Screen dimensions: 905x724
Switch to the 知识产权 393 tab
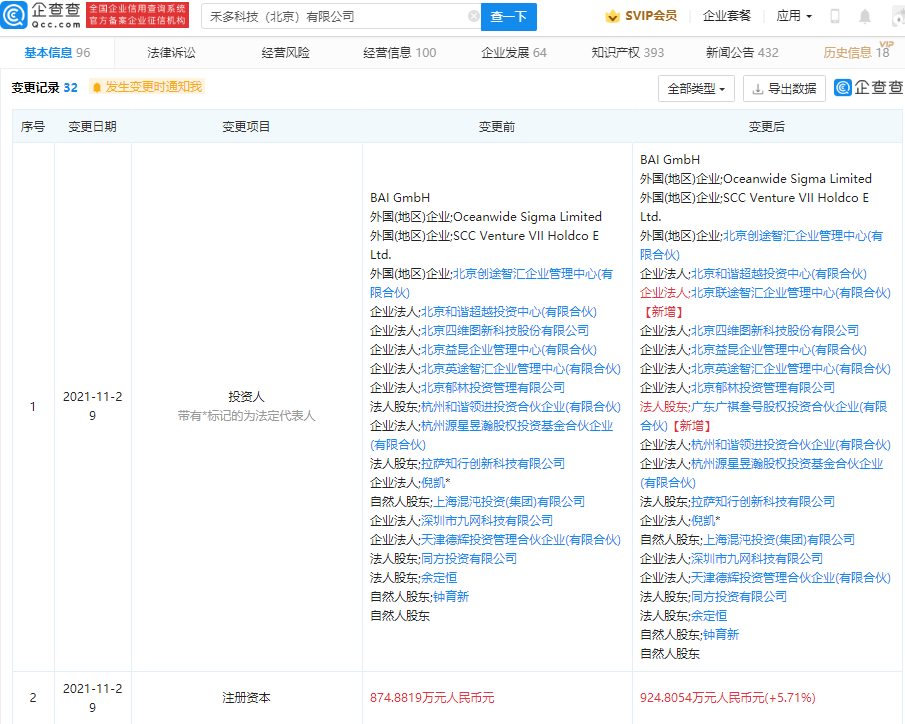coord(628,53)
